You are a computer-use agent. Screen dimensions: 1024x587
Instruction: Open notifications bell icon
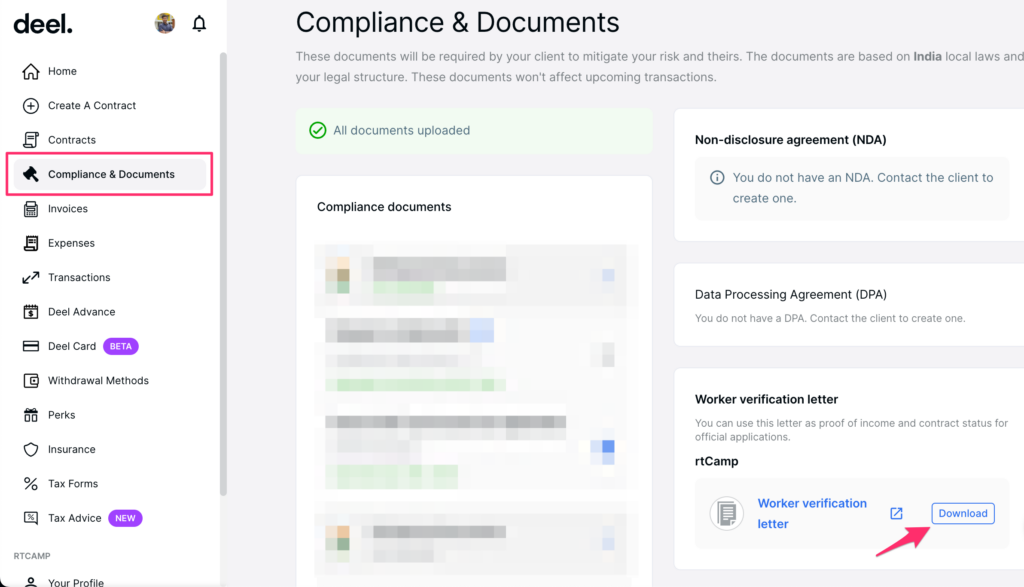pyautogui.click(x=199, y=24)
